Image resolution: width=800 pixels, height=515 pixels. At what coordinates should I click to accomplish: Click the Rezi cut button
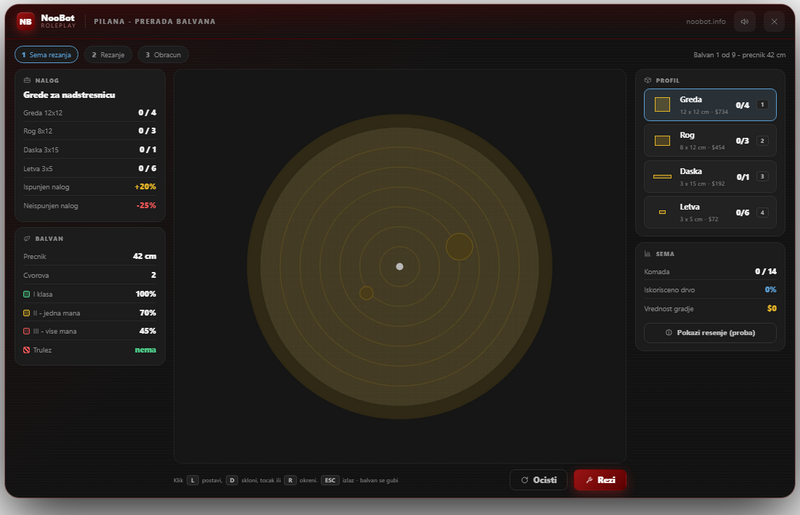600,480
